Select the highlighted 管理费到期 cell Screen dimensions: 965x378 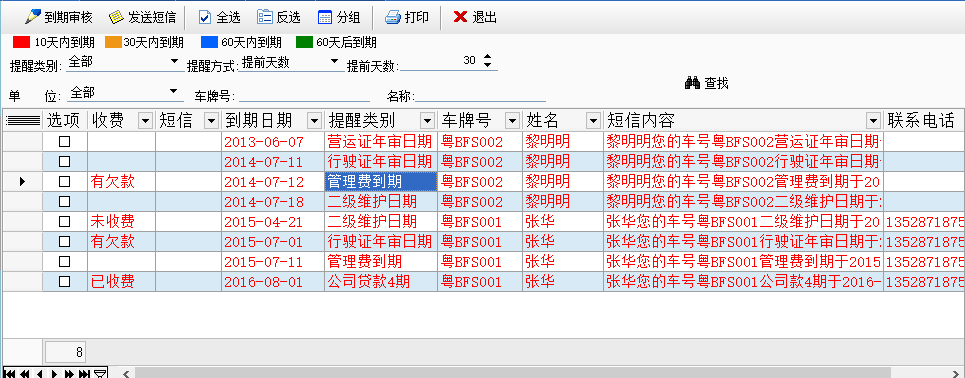pos(381,182)
